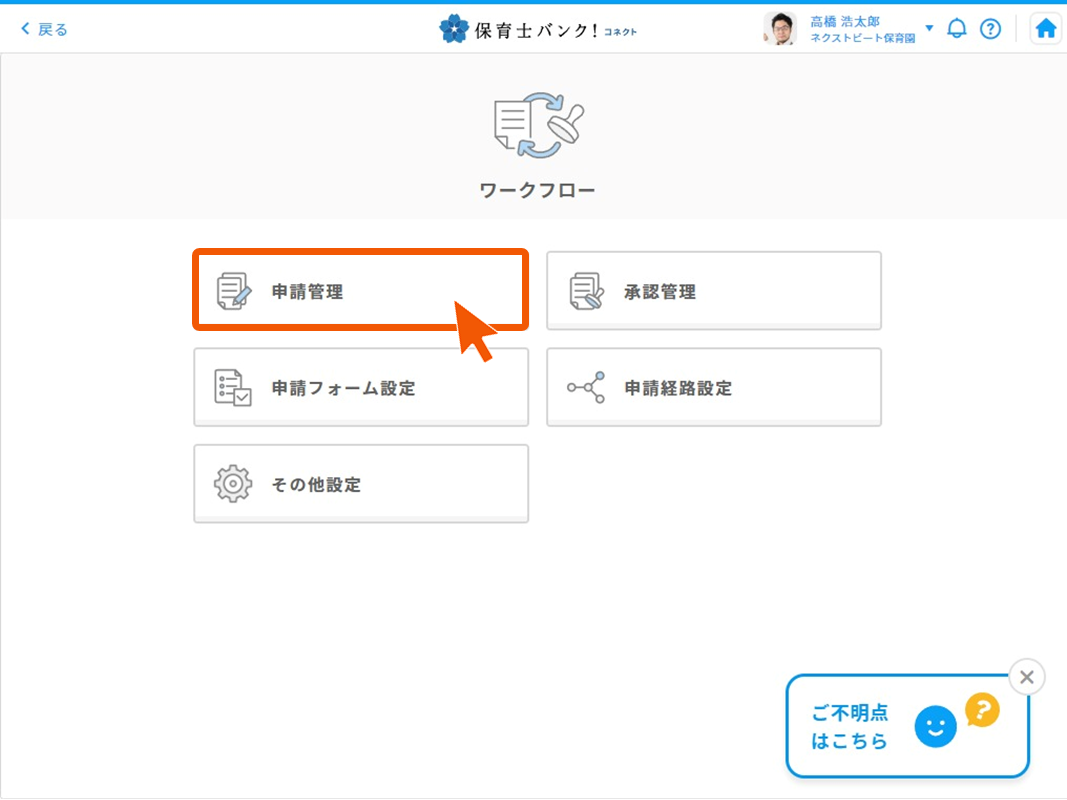Click the 保育士バンク! コネクト logo
Image resolution: width=1067 pixels, height=800 pixels.
tap(538, 29)
